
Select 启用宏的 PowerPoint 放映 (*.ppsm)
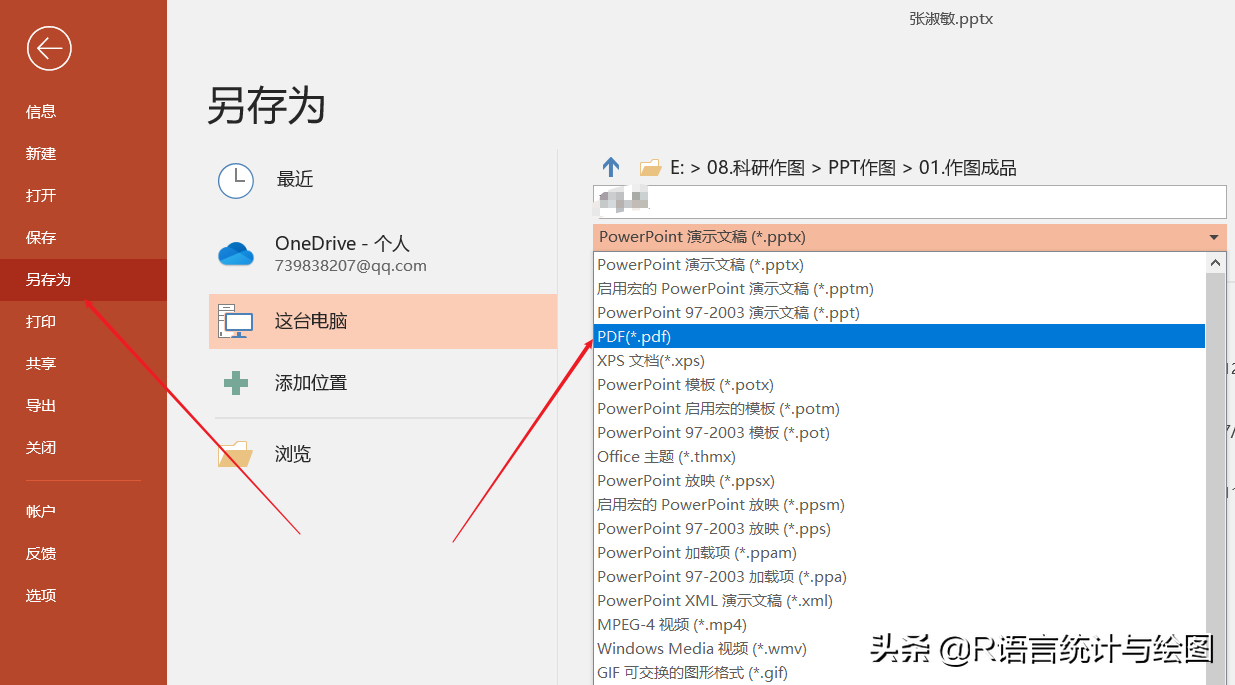click(899, 505)
